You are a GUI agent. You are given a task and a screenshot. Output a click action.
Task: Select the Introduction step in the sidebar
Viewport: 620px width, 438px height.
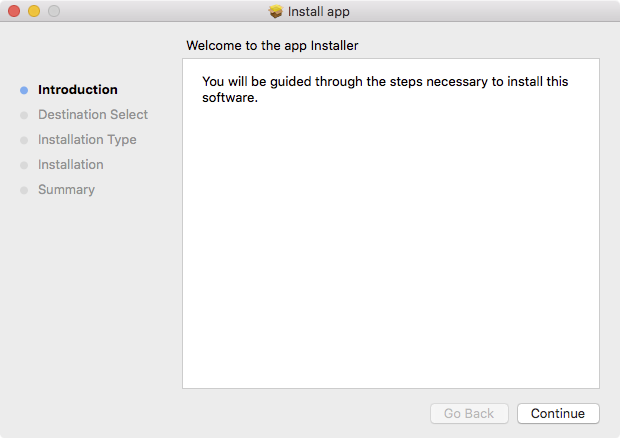pos(78,90)
